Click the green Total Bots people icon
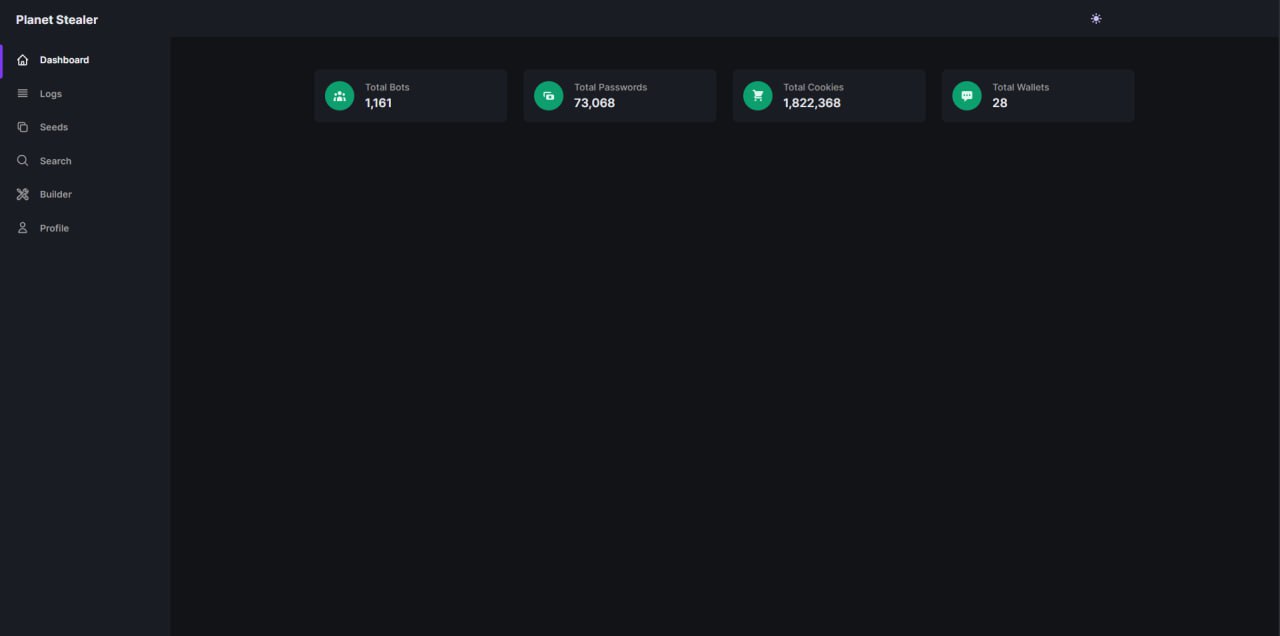 (x=339, y=96)
